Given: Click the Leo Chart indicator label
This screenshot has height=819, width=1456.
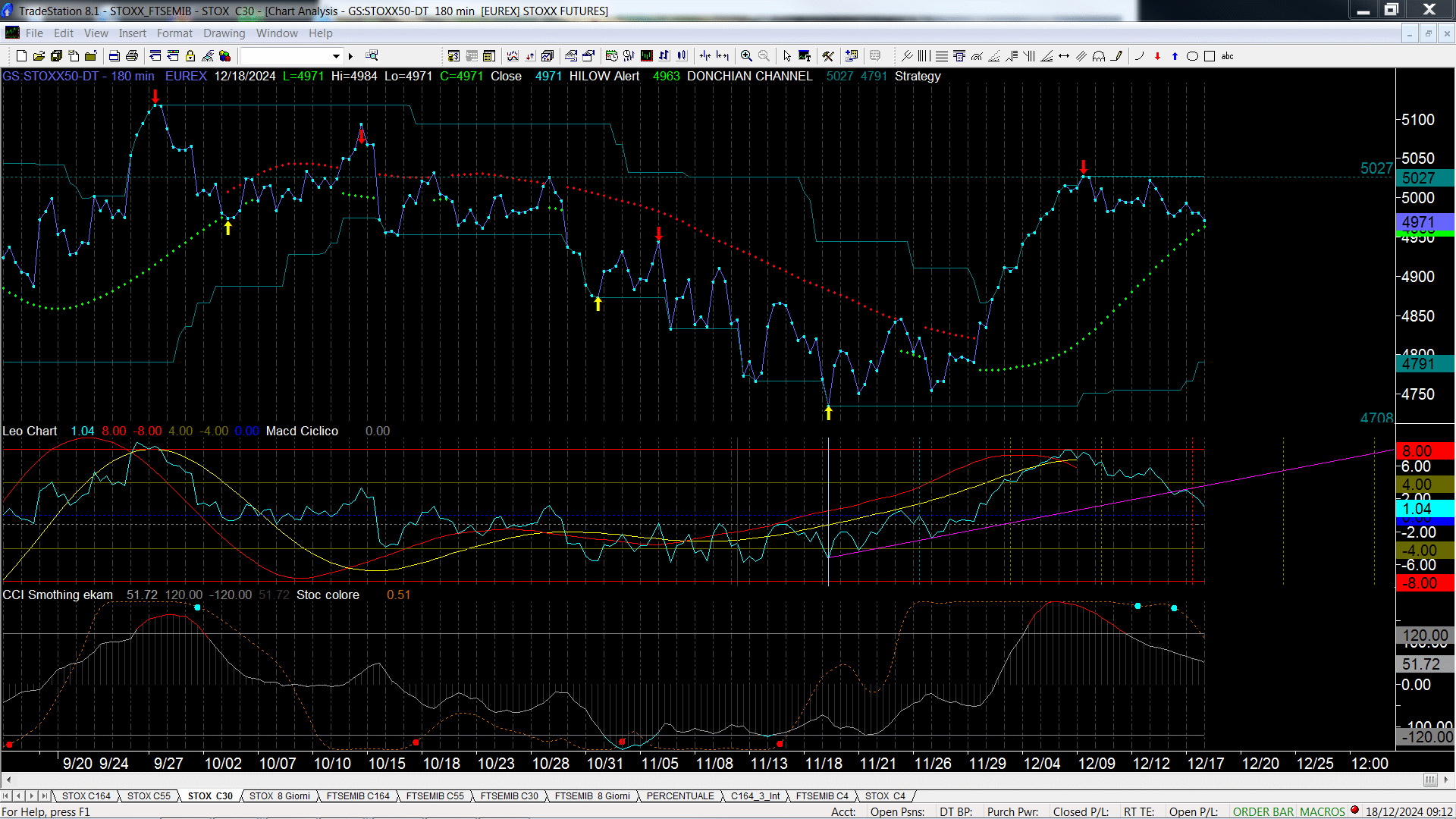Looking at the screenshot, I should point(30,431).
